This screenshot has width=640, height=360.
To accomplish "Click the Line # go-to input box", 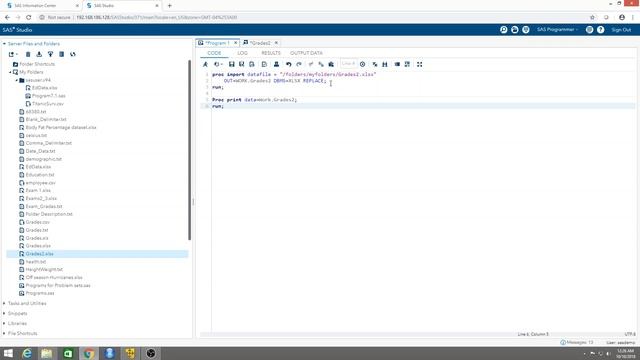I will point(348,64).
